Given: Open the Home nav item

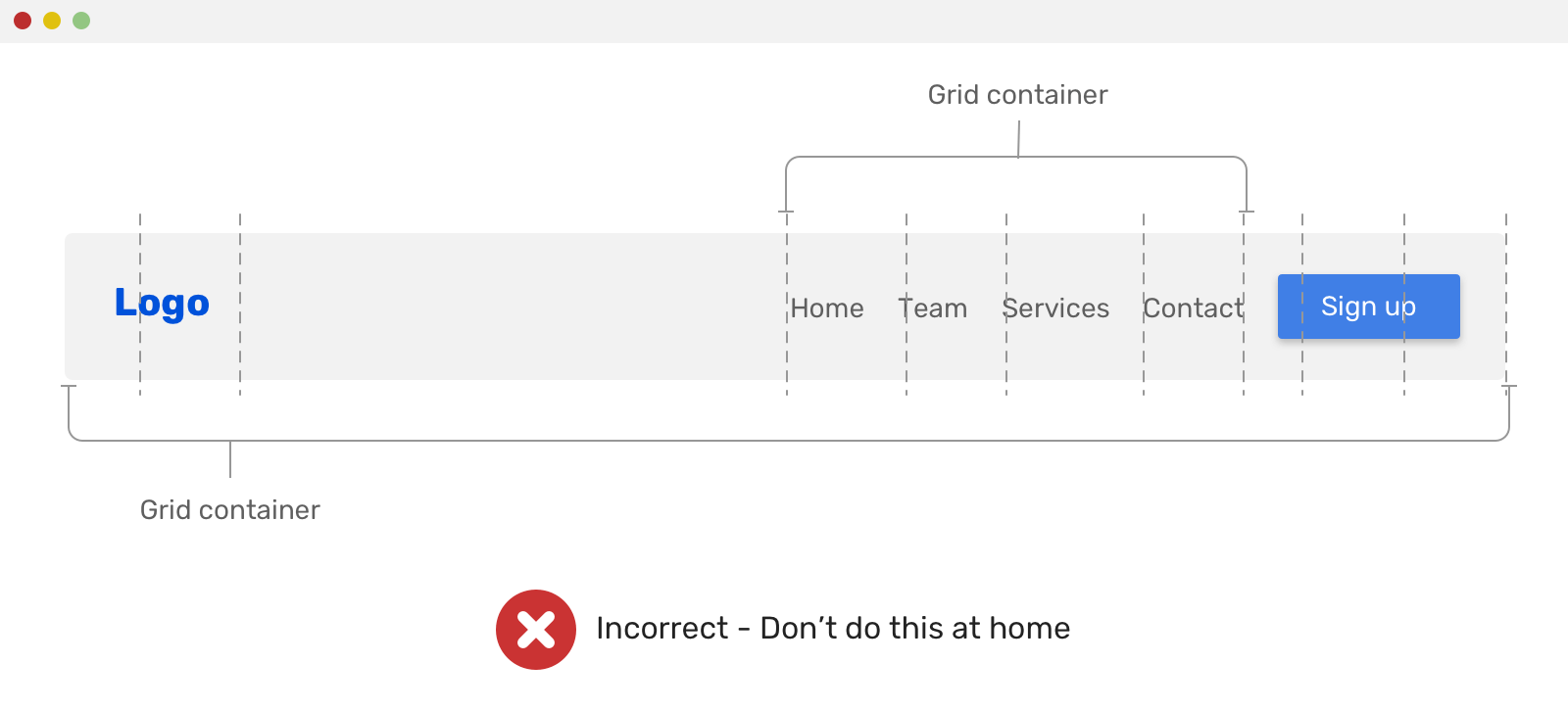Looking at the screenshot, I should [827, 308].
